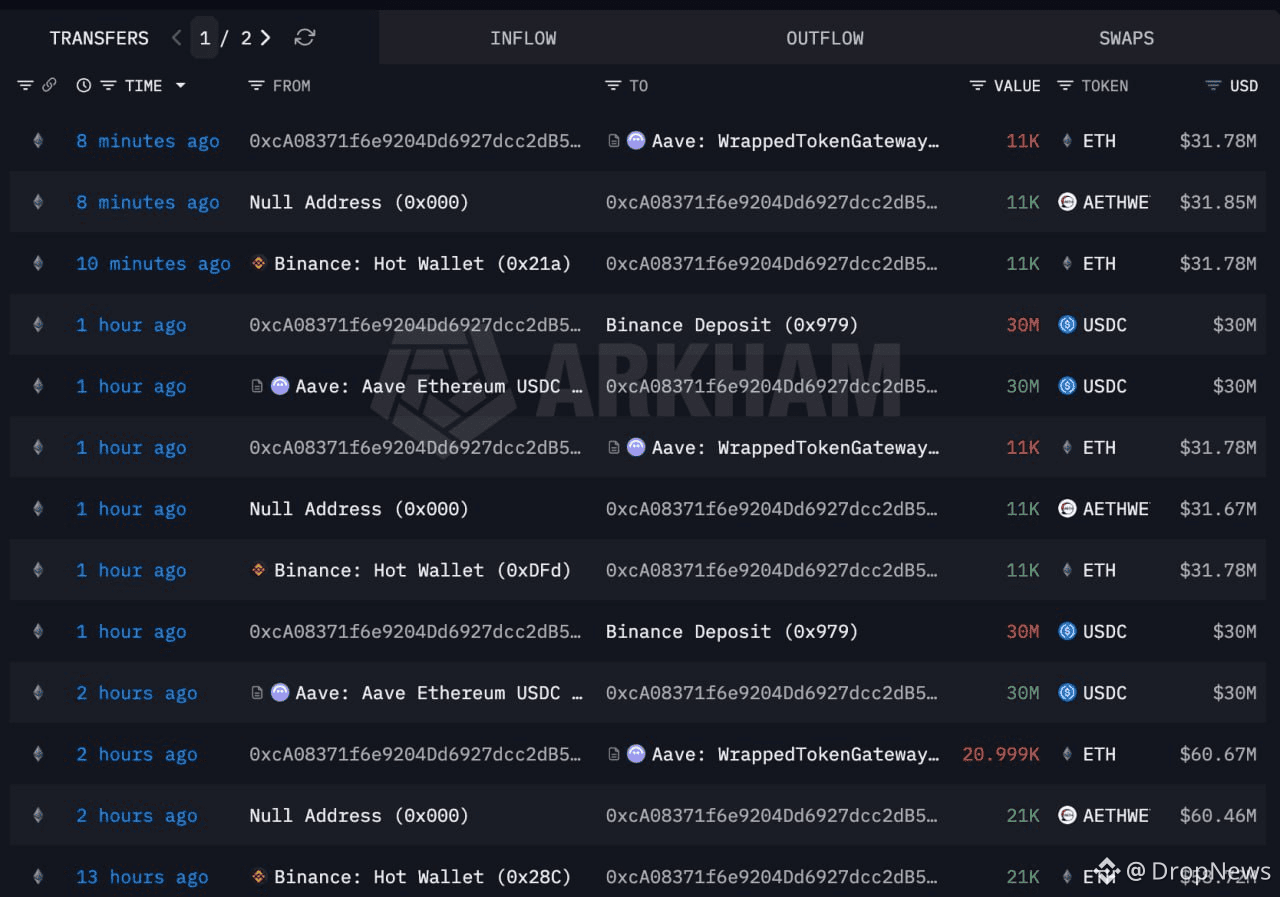
Task: Click the AETHWE token icon in $31.85M row
Action: click(1067, 202)
